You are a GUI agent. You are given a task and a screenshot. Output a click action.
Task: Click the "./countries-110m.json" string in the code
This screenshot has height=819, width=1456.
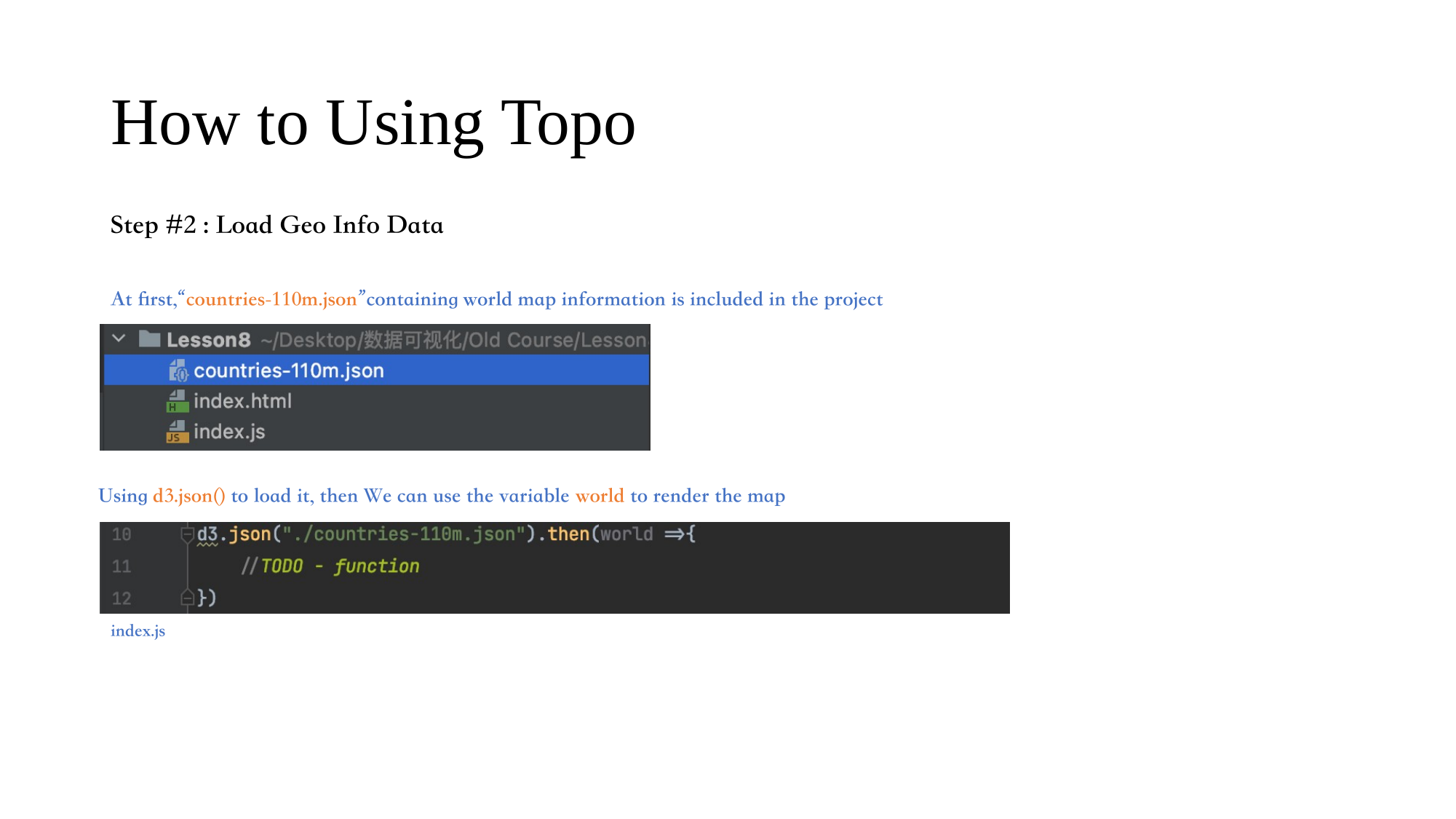pos(403,534)
